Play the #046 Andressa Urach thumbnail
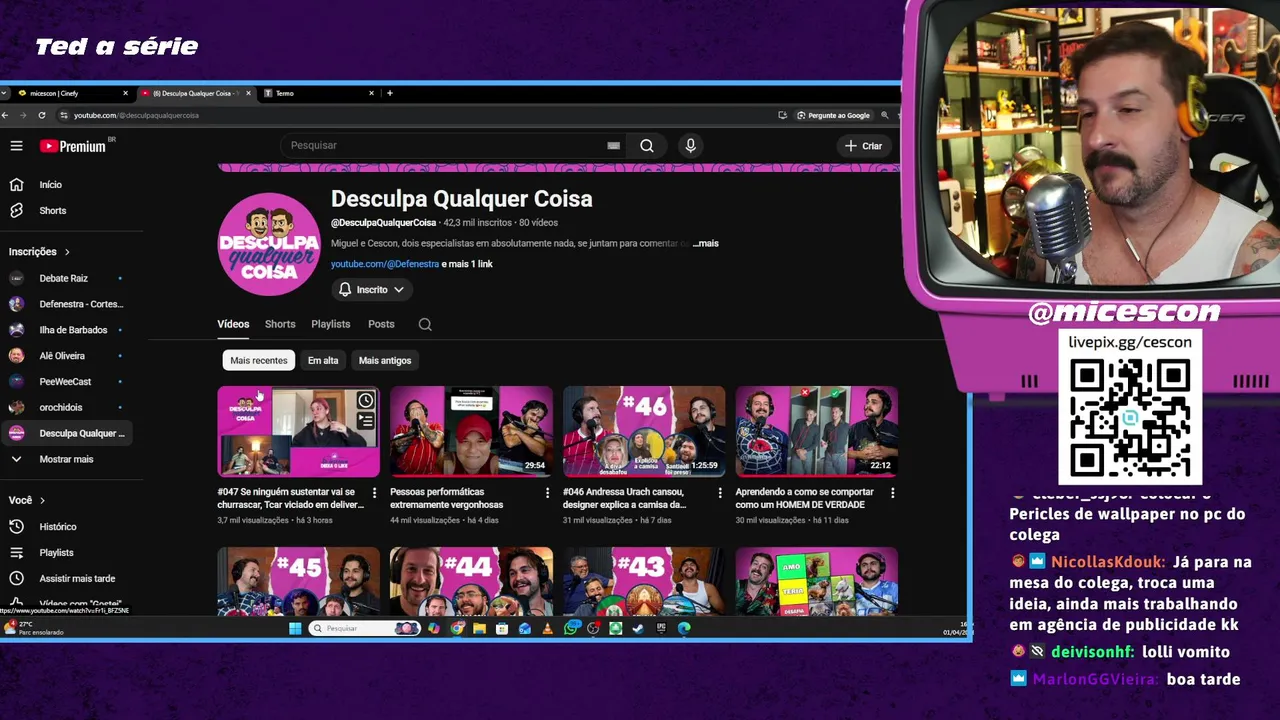1280x720 pixels. pyautogui.click(x=644, y=431)
